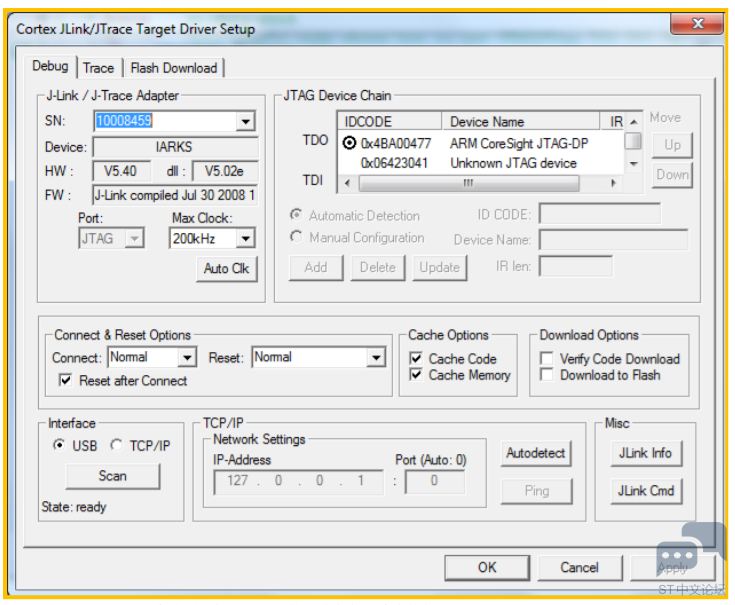Select the TCP/IP interface radio button

click(x=116, y=445)
